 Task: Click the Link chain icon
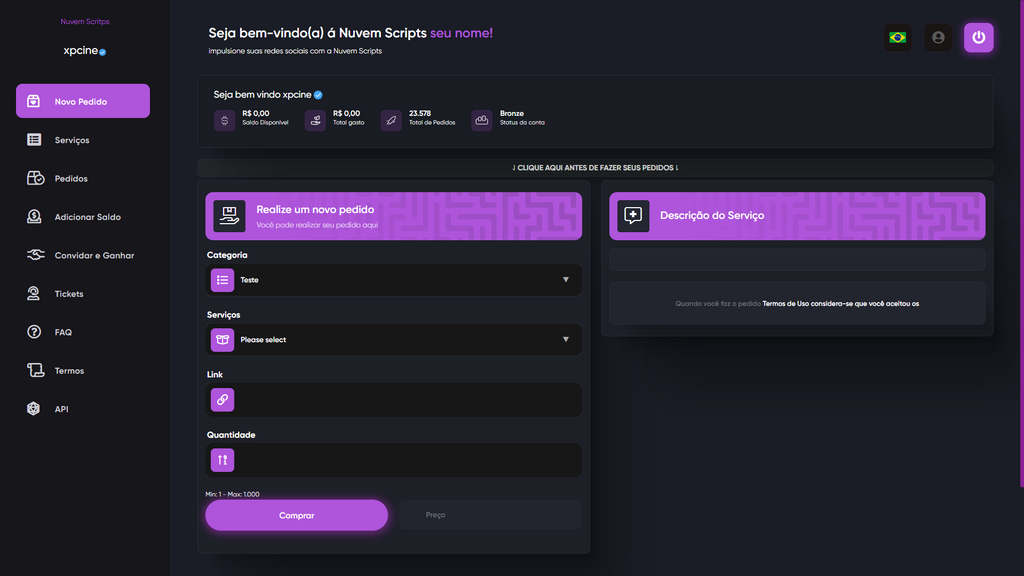tap(222, 399)
